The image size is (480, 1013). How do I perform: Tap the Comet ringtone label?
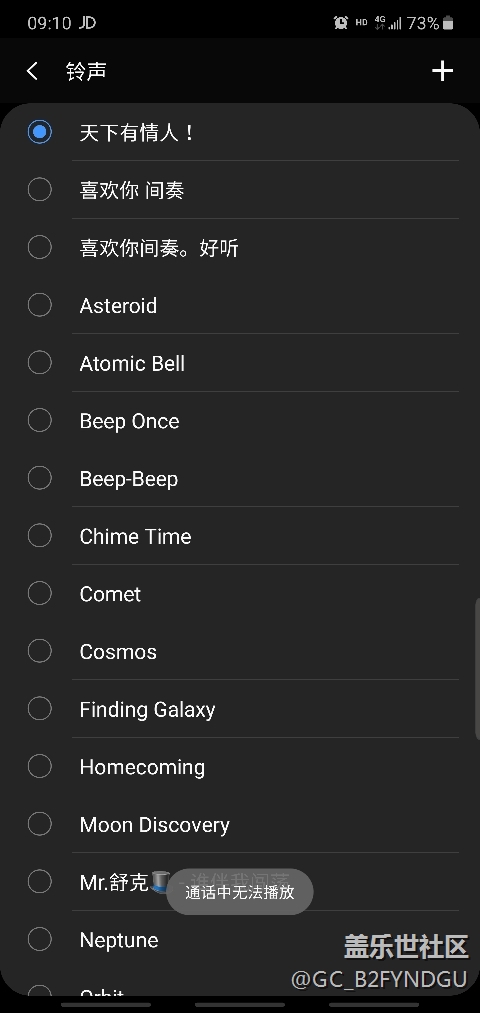click(x=110, y=594)
